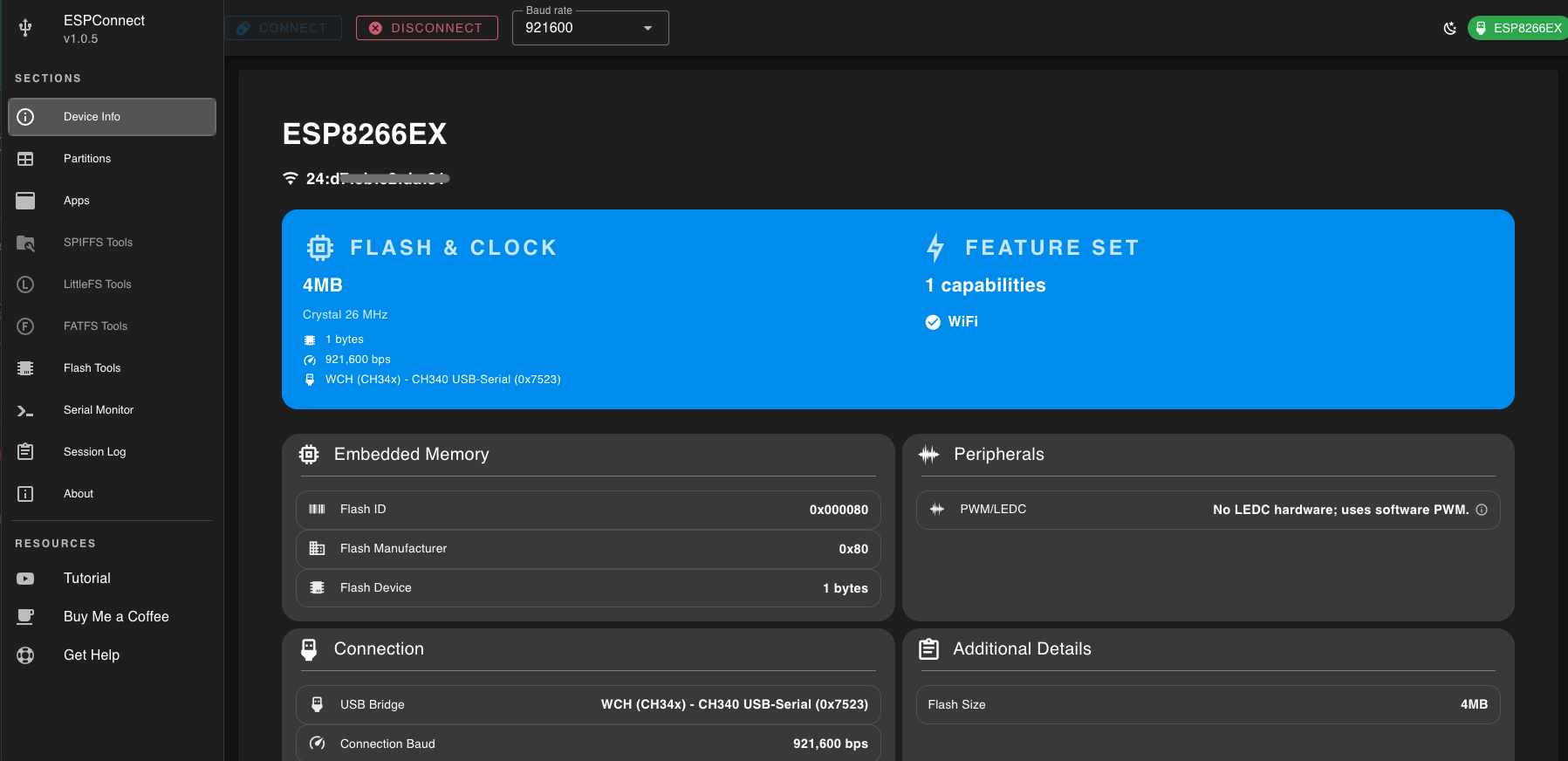Open the Buy Me a Coffee link
1568x761 pixels.
[116, 617]
